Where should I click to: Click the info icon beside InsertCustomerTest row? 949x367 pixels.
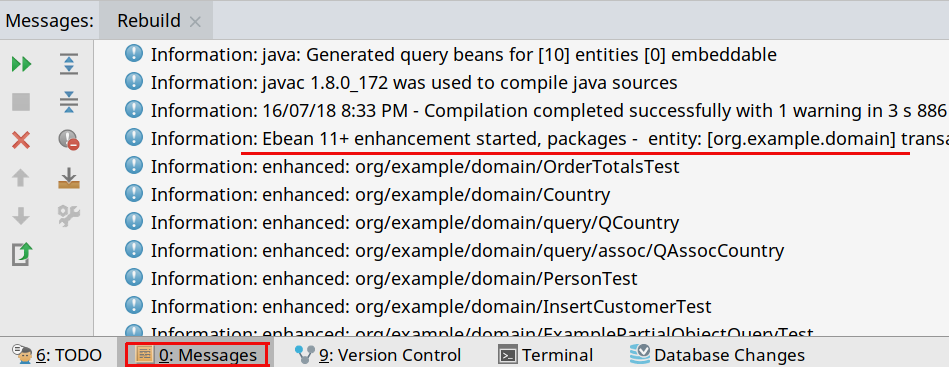click(x=133, y=305)
